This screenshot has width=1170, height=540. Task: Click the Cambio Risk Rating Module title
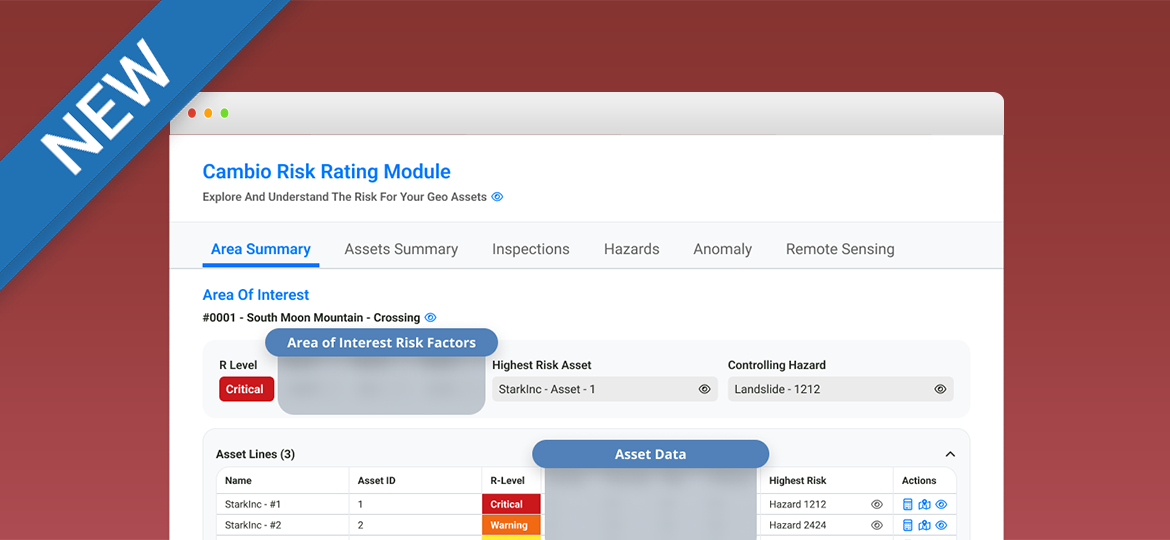click(327, 172)
